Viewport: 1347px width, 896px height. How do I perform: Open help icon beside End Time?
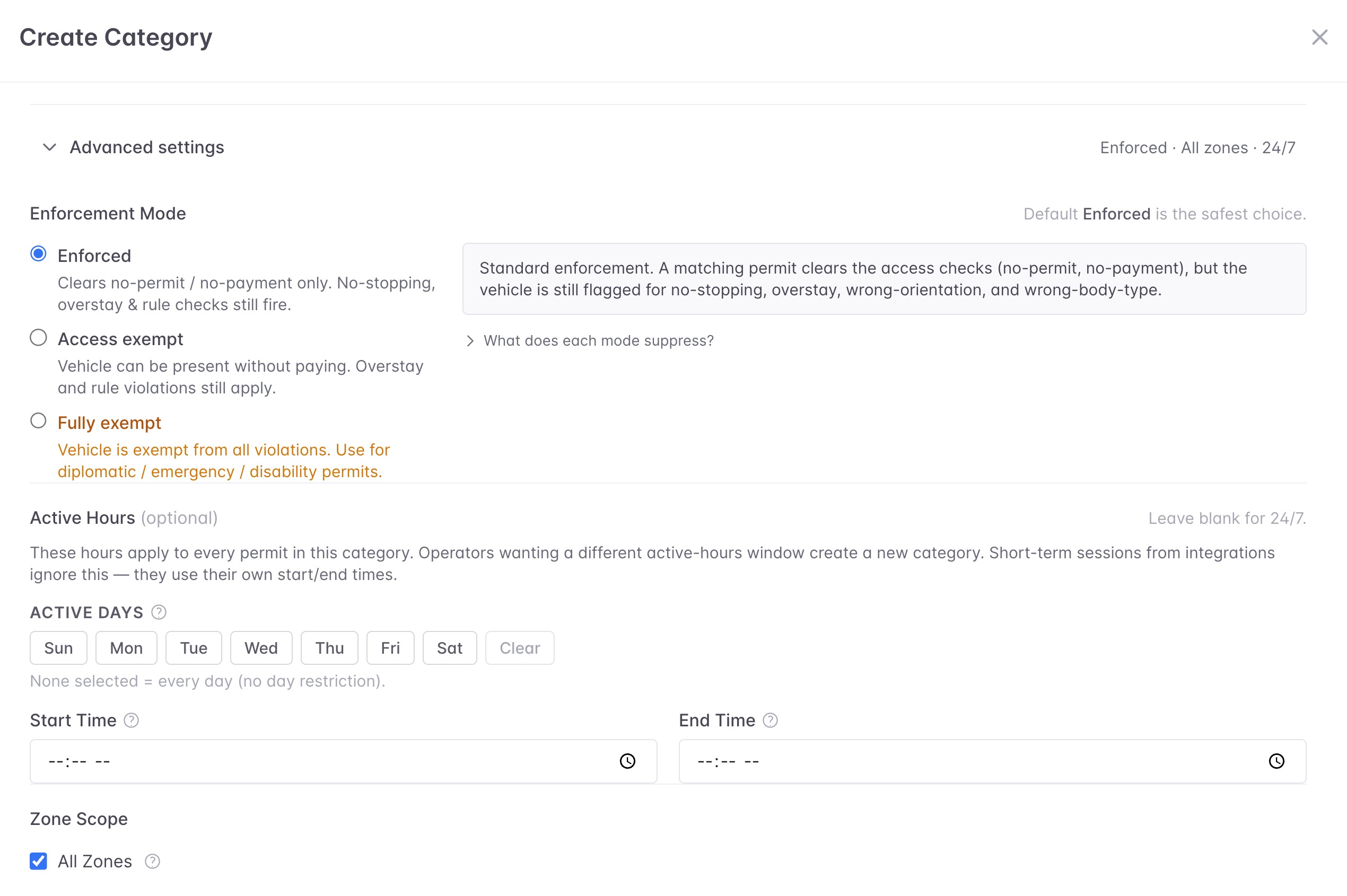coord(771,721)
